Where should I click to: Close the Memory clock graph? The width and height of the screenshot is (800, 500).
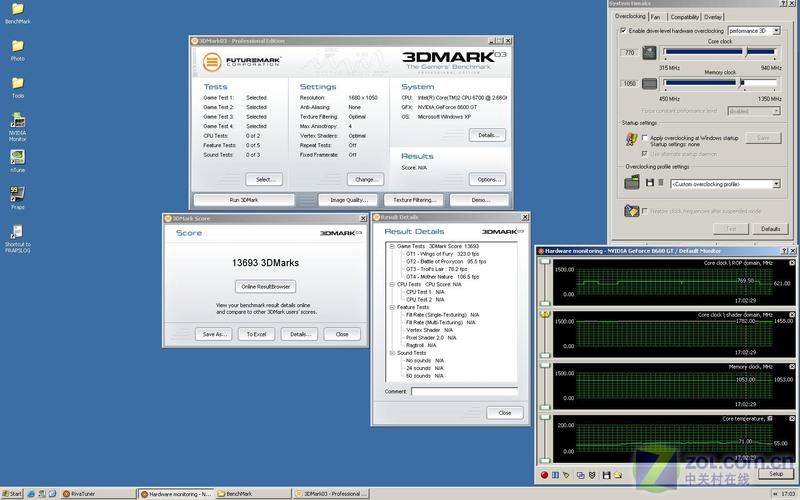tap(792, 366)
